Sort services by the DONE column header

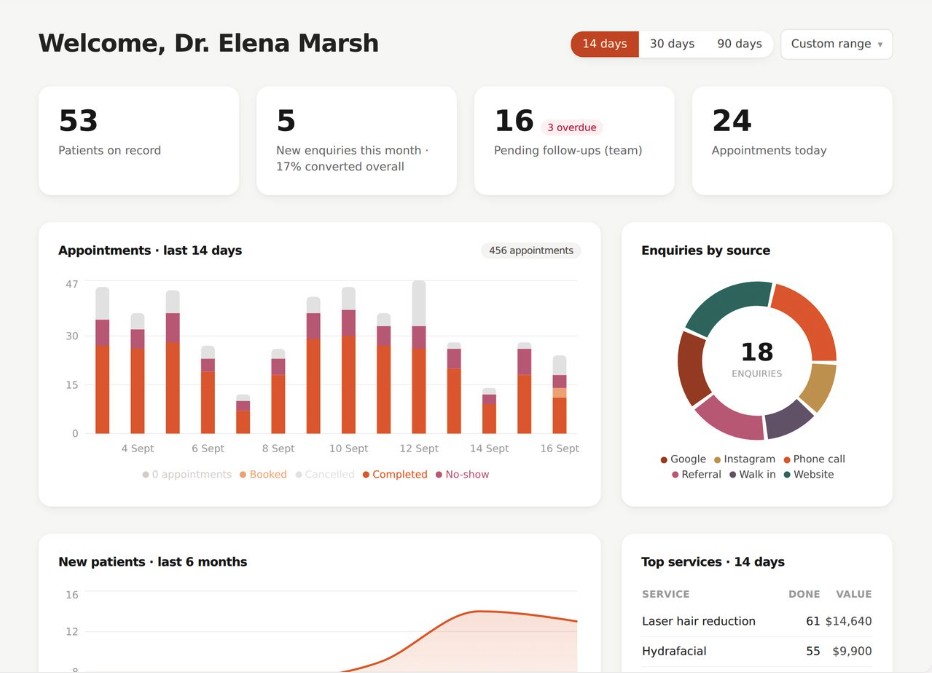(x=804, y=594)
